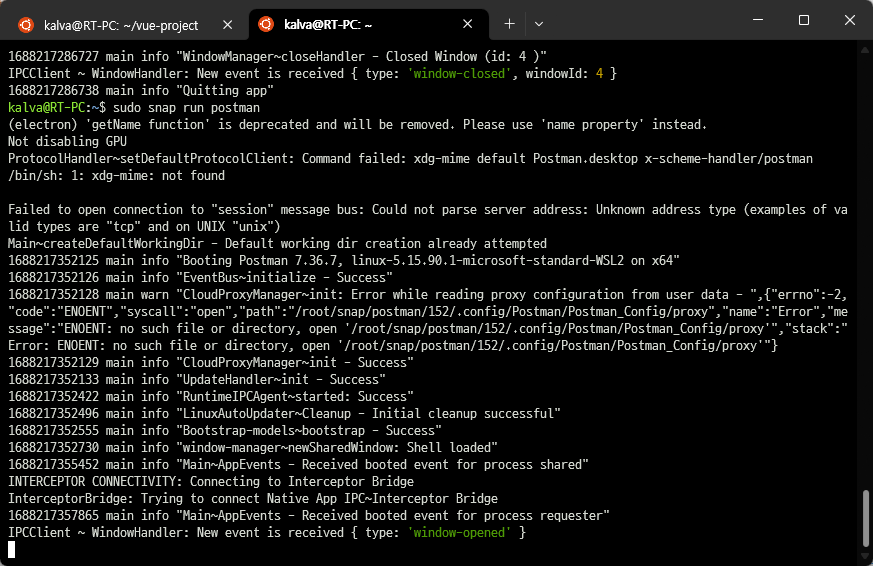873x566 pixels.
Task: Click the 'Quitting app' log line
Action: coord(141,90)
